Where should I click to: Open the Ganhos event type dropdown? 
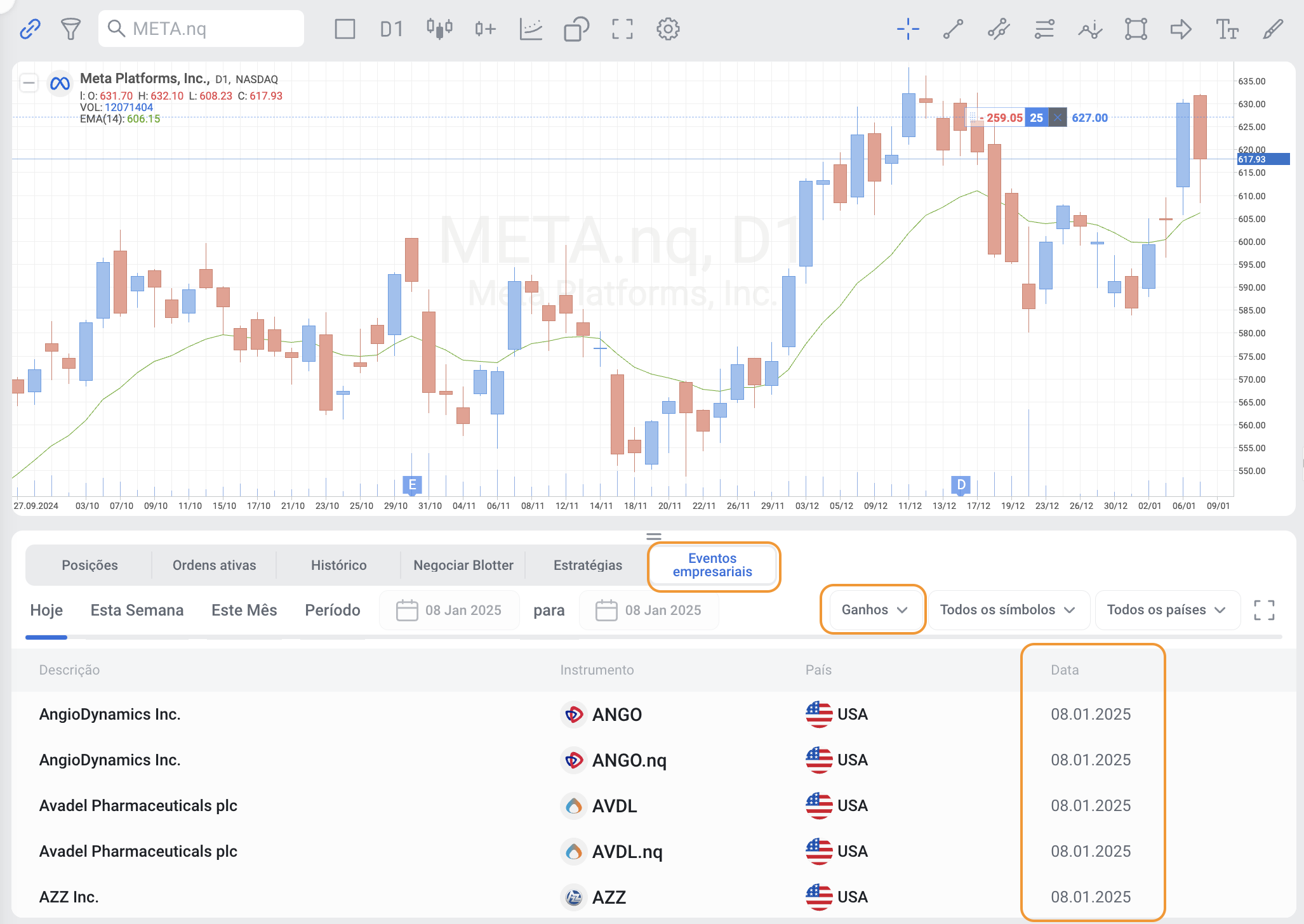pos(874,610)
